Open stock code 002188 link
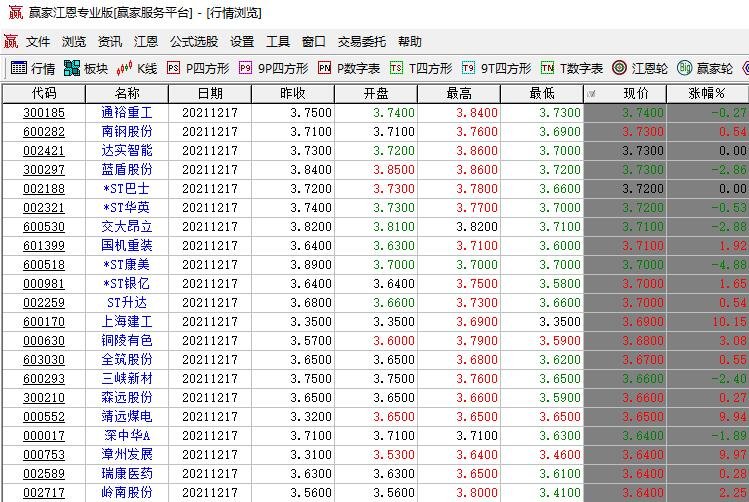Viewport: 749px width, 502px height. pyautogui.click(x=44, y=189)
